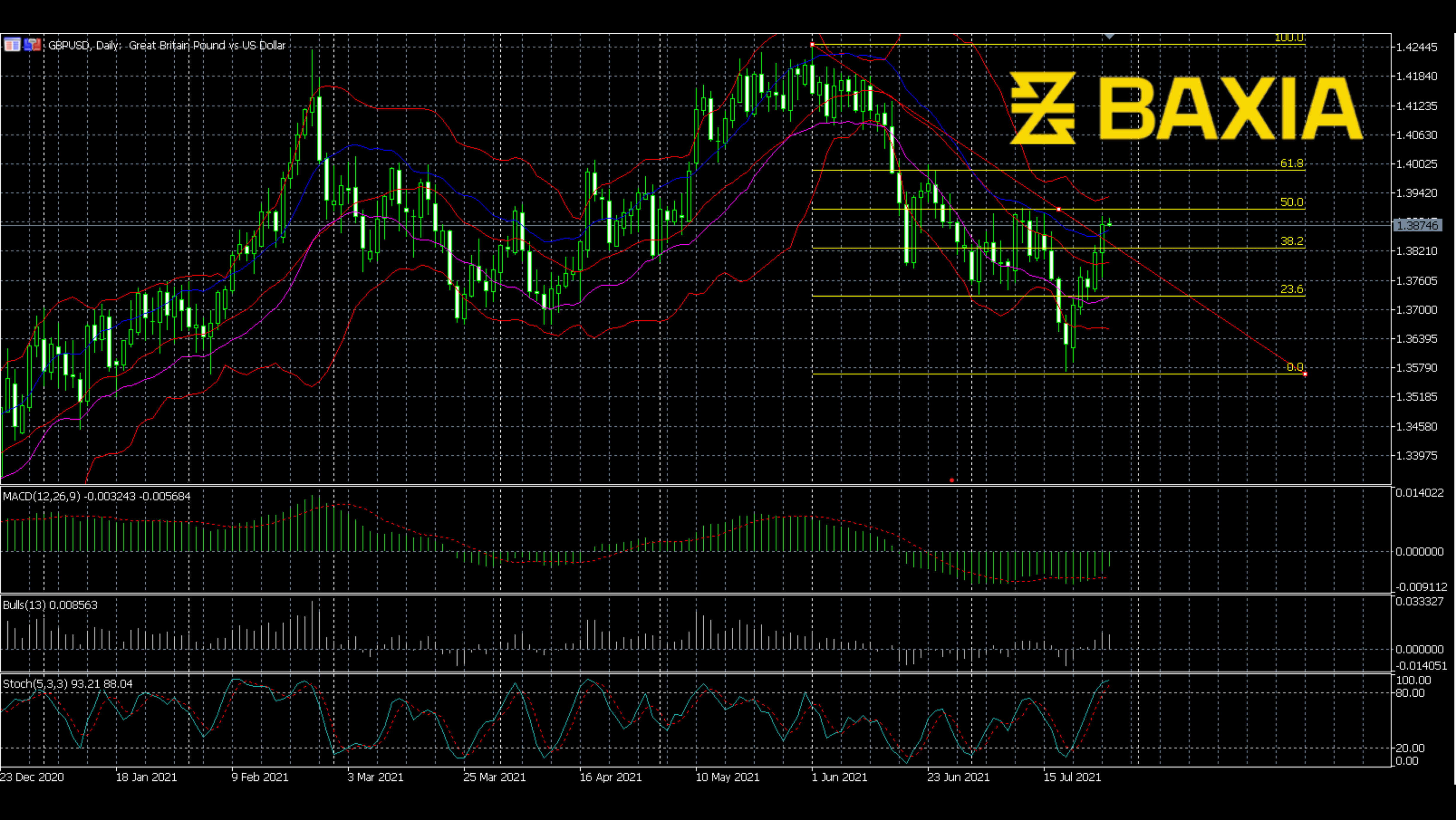Click the 1.41235 price axis label
Viewport: 1456px width, 820px height.
[x=1416, y=106]
